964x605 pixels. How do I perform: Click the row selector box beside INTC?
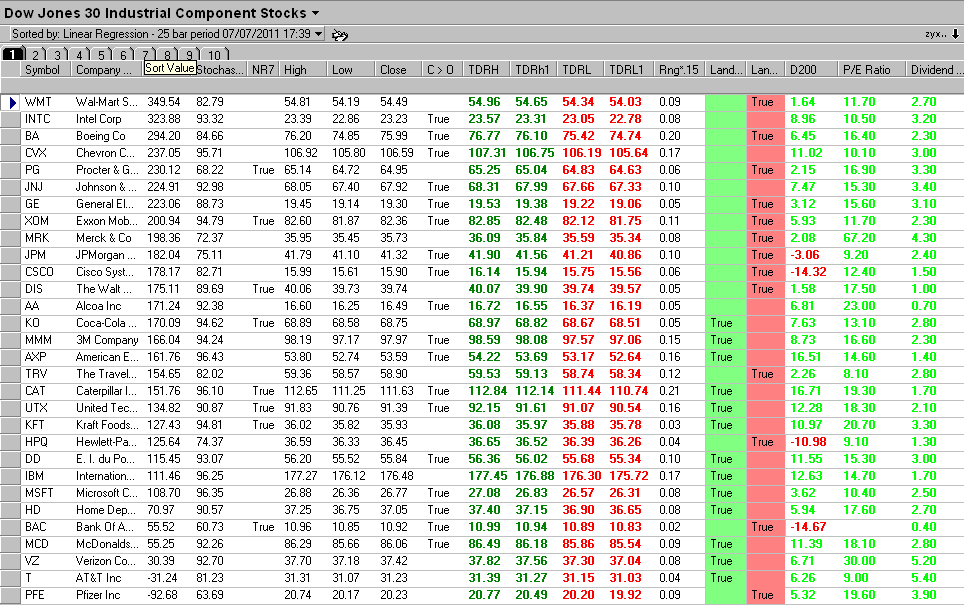coord(10,119)
